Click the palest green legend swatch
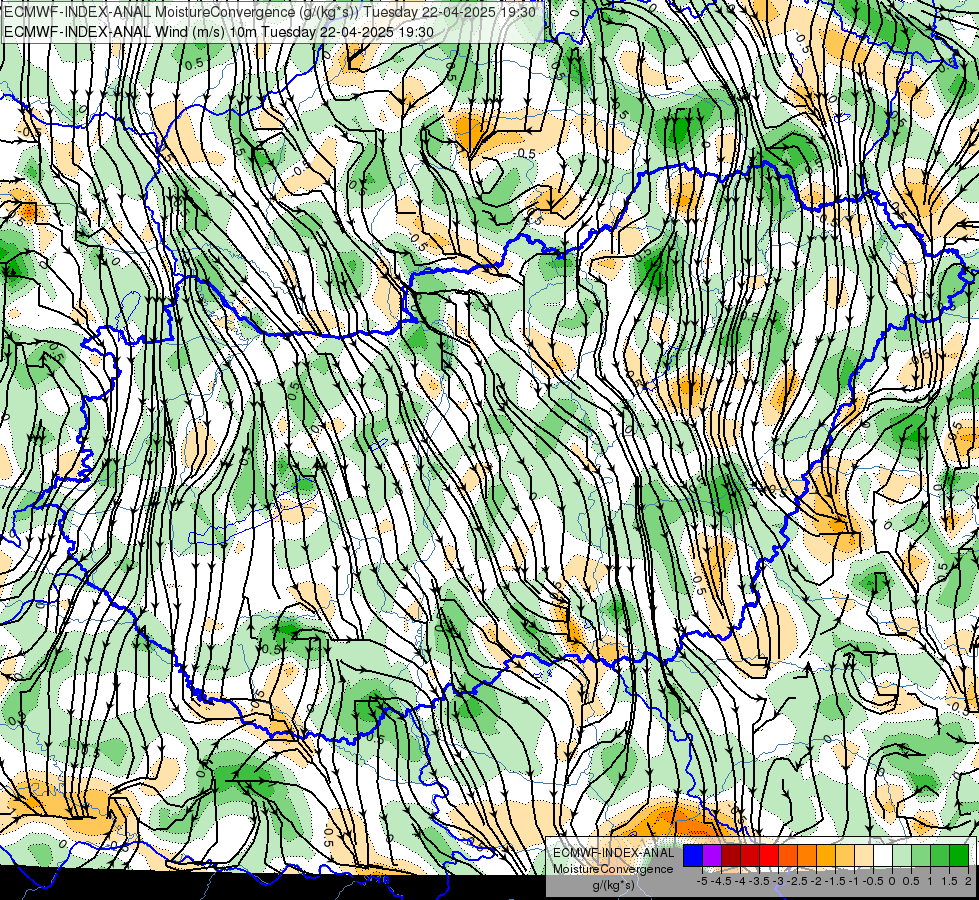The height and width of the screenshot is (900, 979). pyautogui.click(x=902, y=856)
